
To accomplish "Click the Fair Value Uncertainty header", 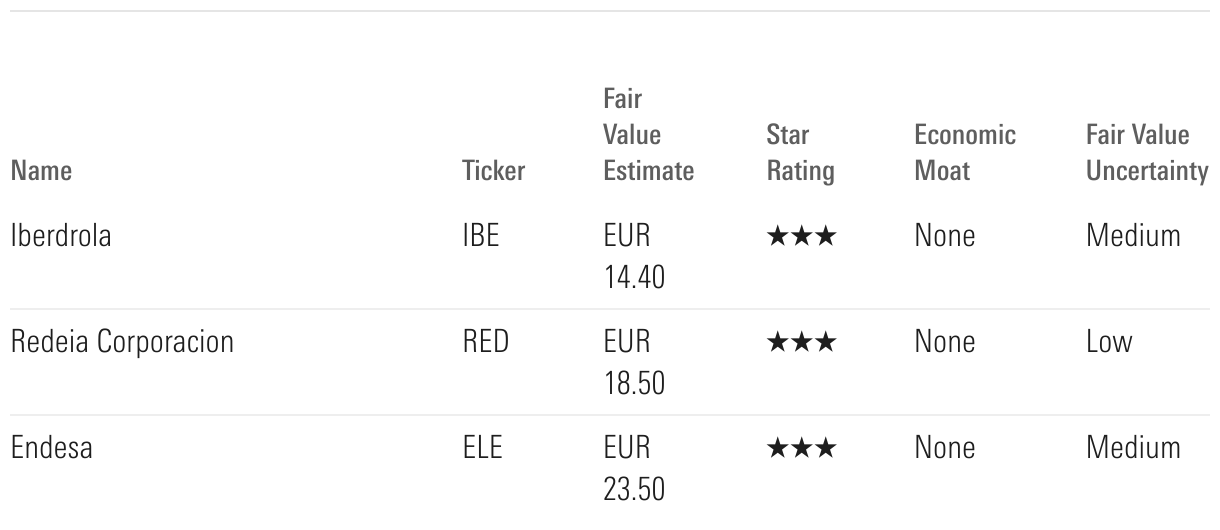I will (x=1146, y=153).
